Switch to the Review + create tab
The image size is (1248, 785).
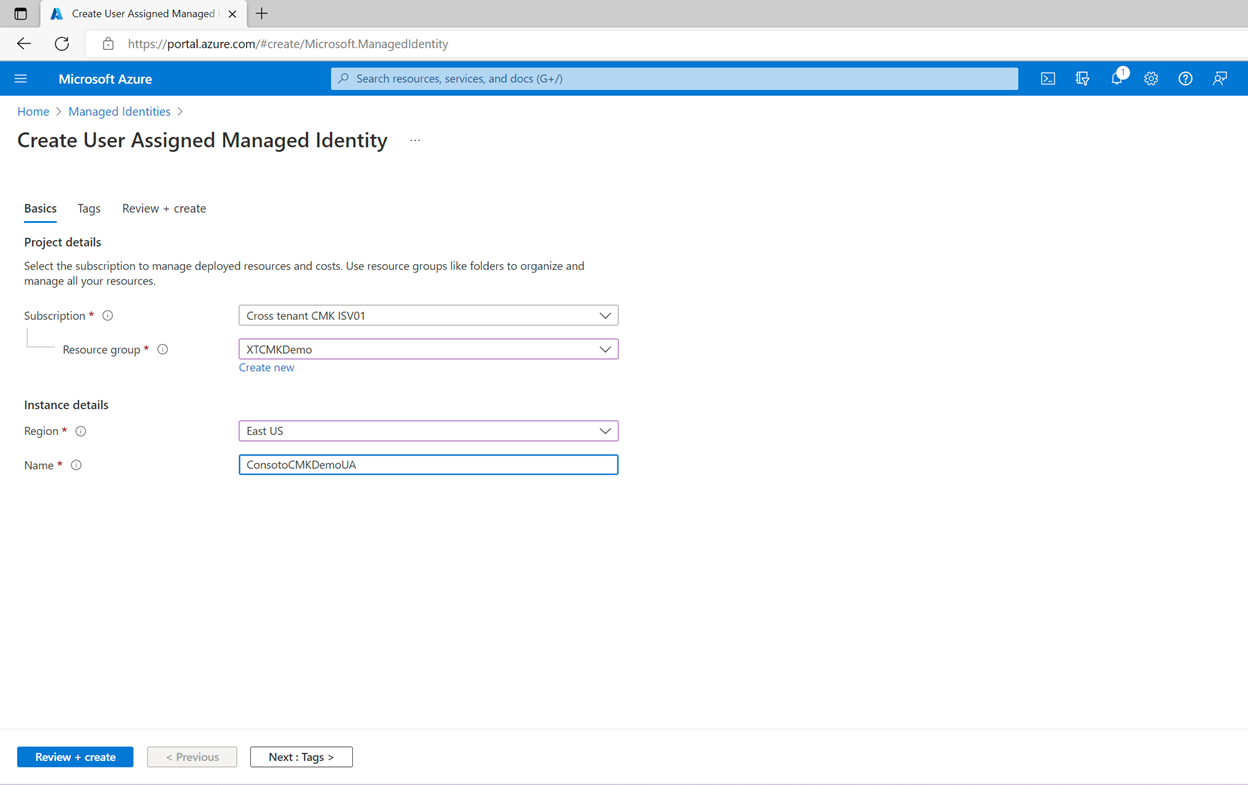163,208
